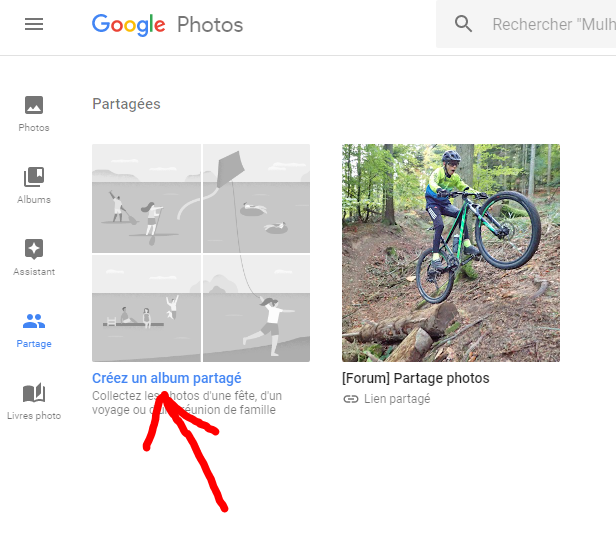
Task: Select the 'Assistant' text label in sidebar
Action: tap(34, 272)
